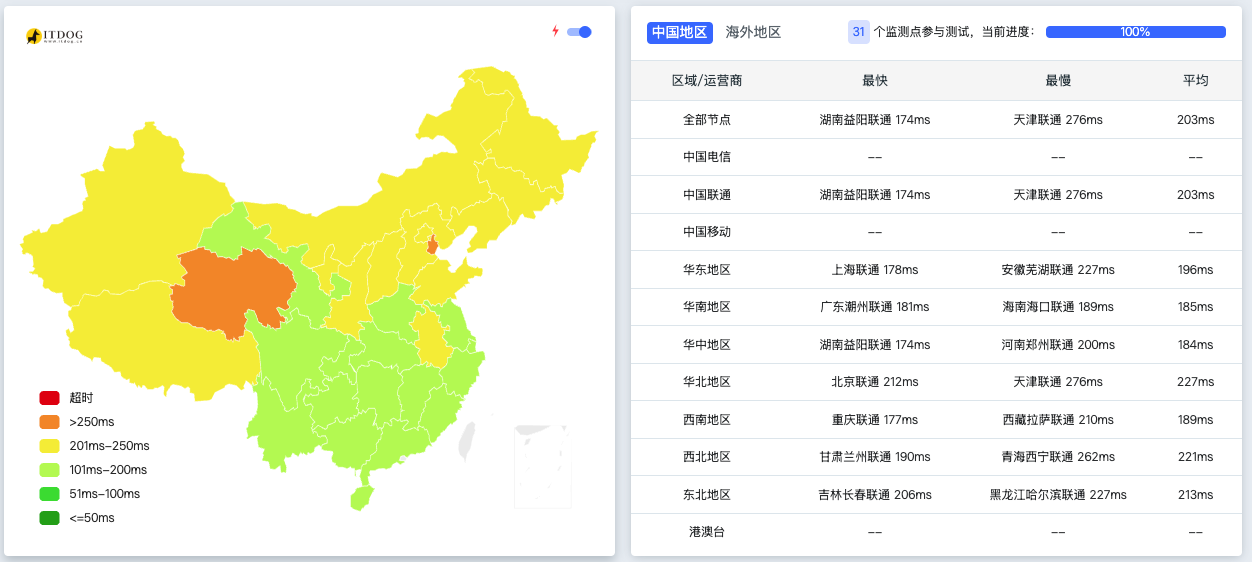Click the 31 monitoring points badge

(859, 32)
